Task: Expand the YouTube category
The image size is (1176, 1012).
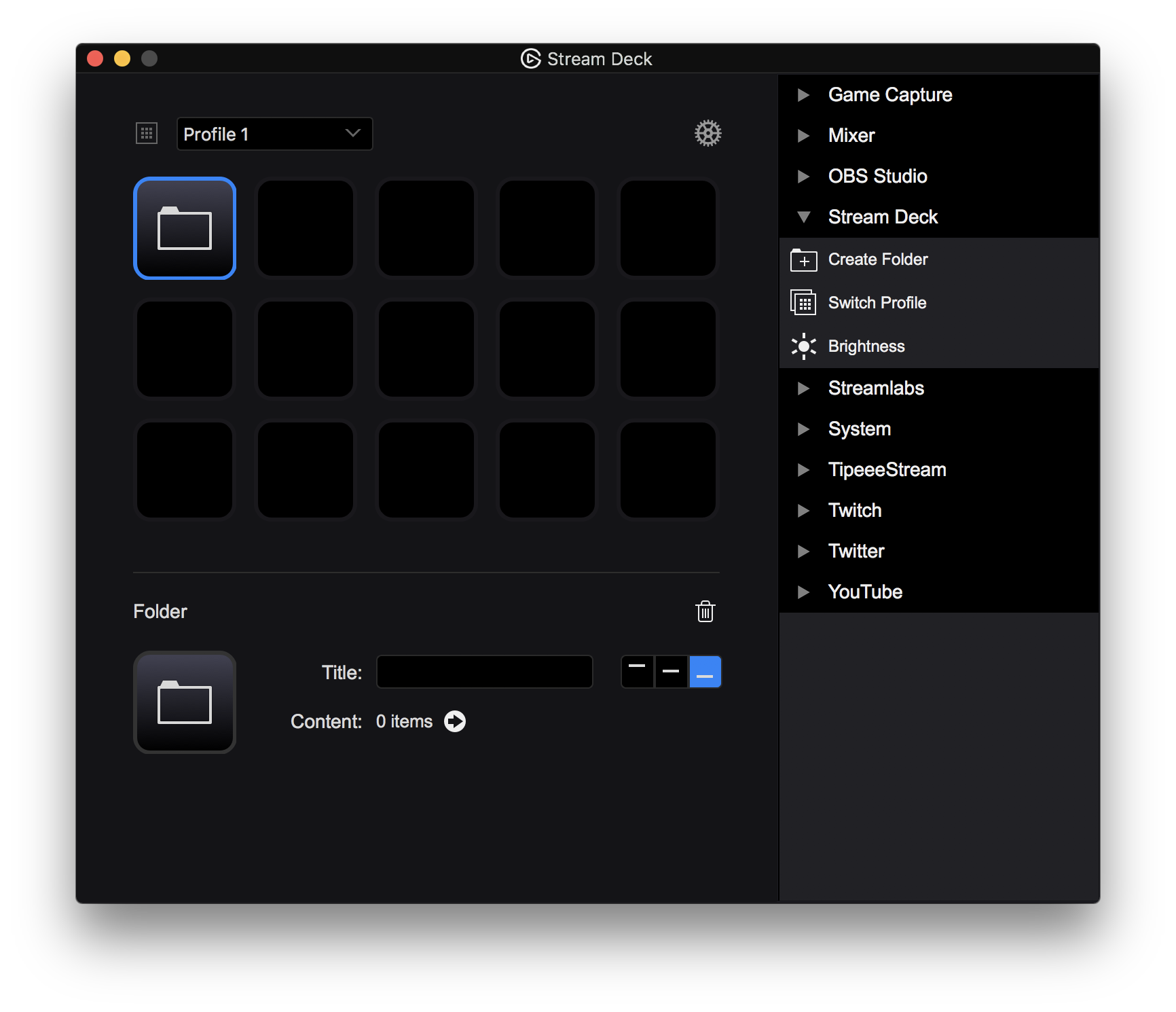Action: (x=803, y=592)
